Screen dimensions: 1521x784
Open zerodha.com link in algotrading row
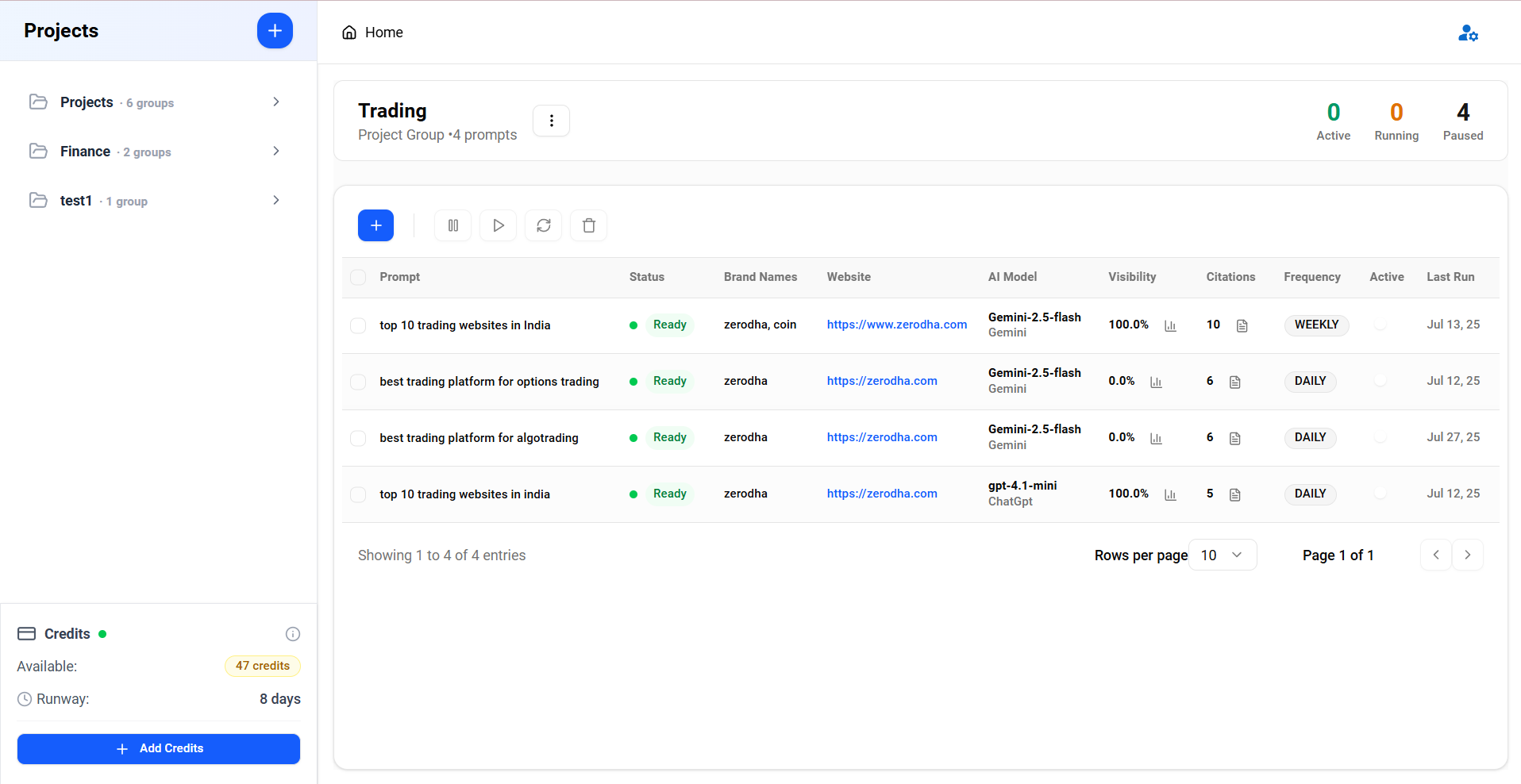(882, 437)
